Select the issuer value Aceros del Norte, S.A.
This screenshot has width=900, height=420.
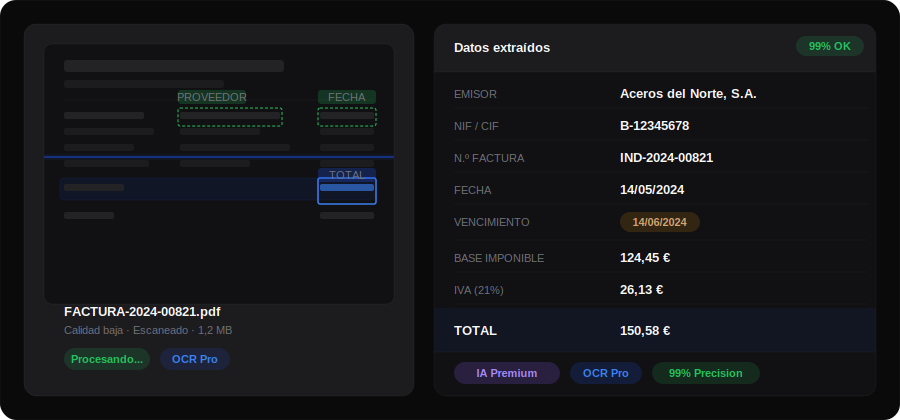click(688, 94)
